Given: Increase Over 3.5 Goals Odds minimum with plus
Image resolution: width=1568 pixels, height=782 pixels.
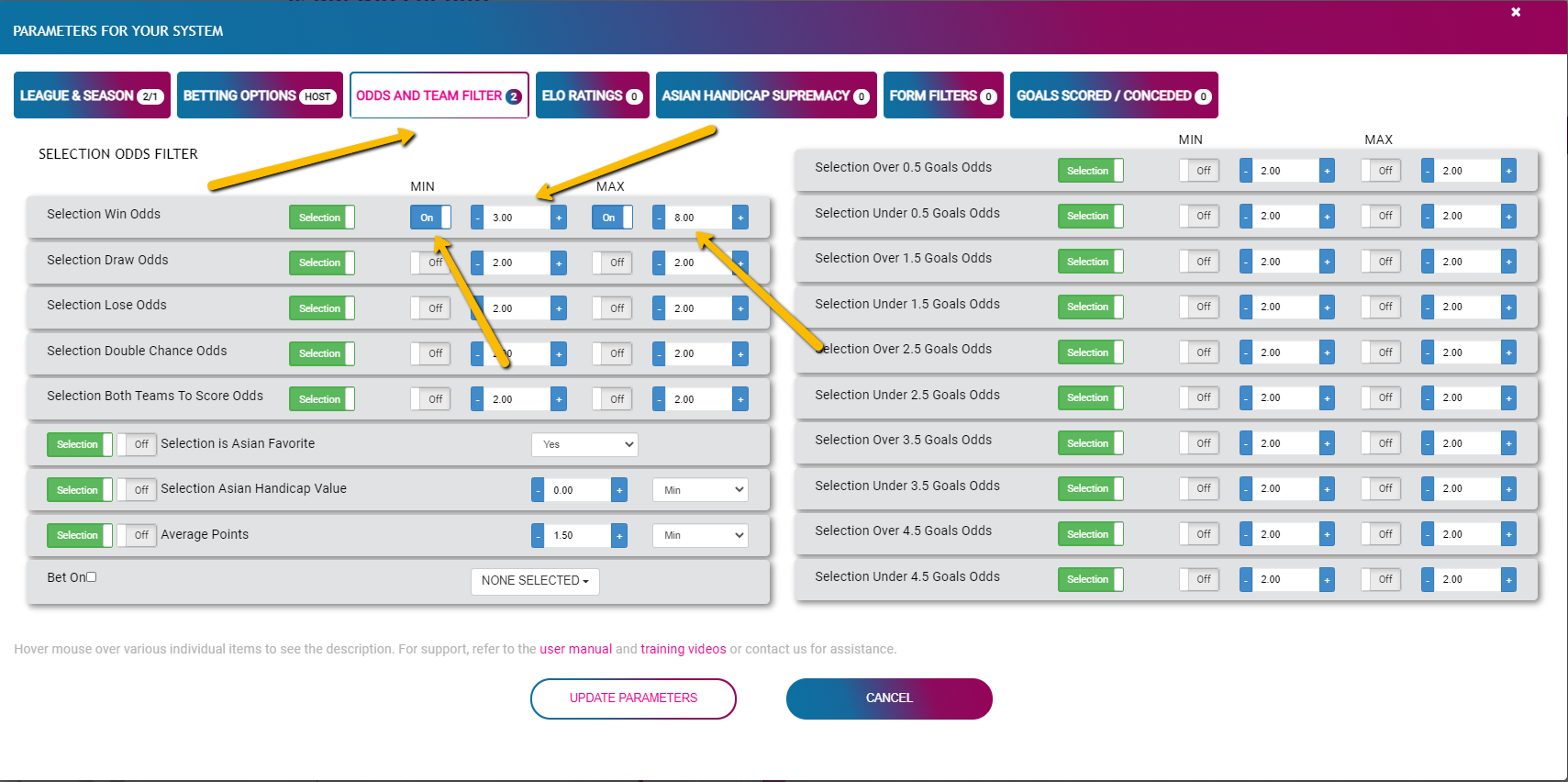Looking at the screenshot, I should pos(1327,443).
